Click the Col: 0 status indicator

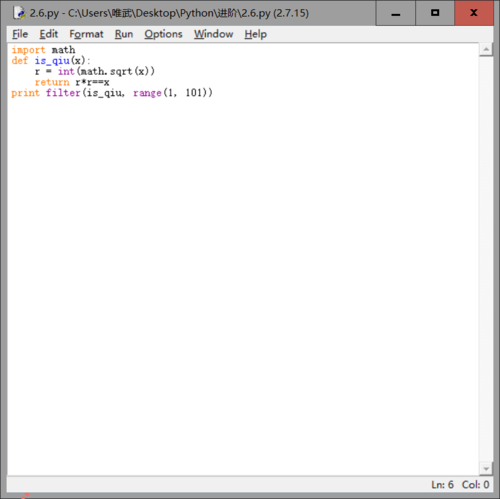pyautogui.click(x=475, y=484)
